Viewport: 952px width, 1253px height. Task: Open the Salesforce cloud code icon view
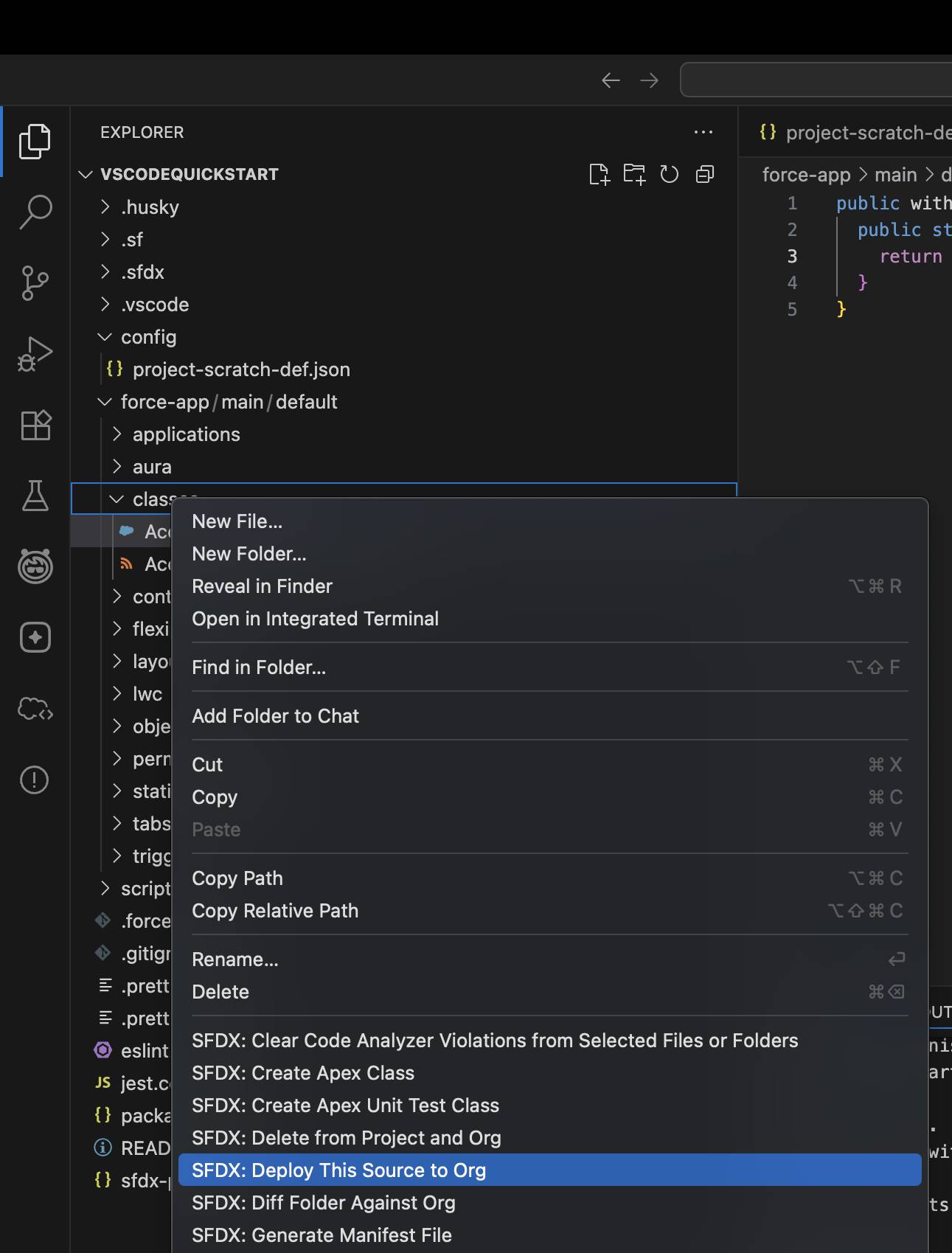tap(35, 709)
